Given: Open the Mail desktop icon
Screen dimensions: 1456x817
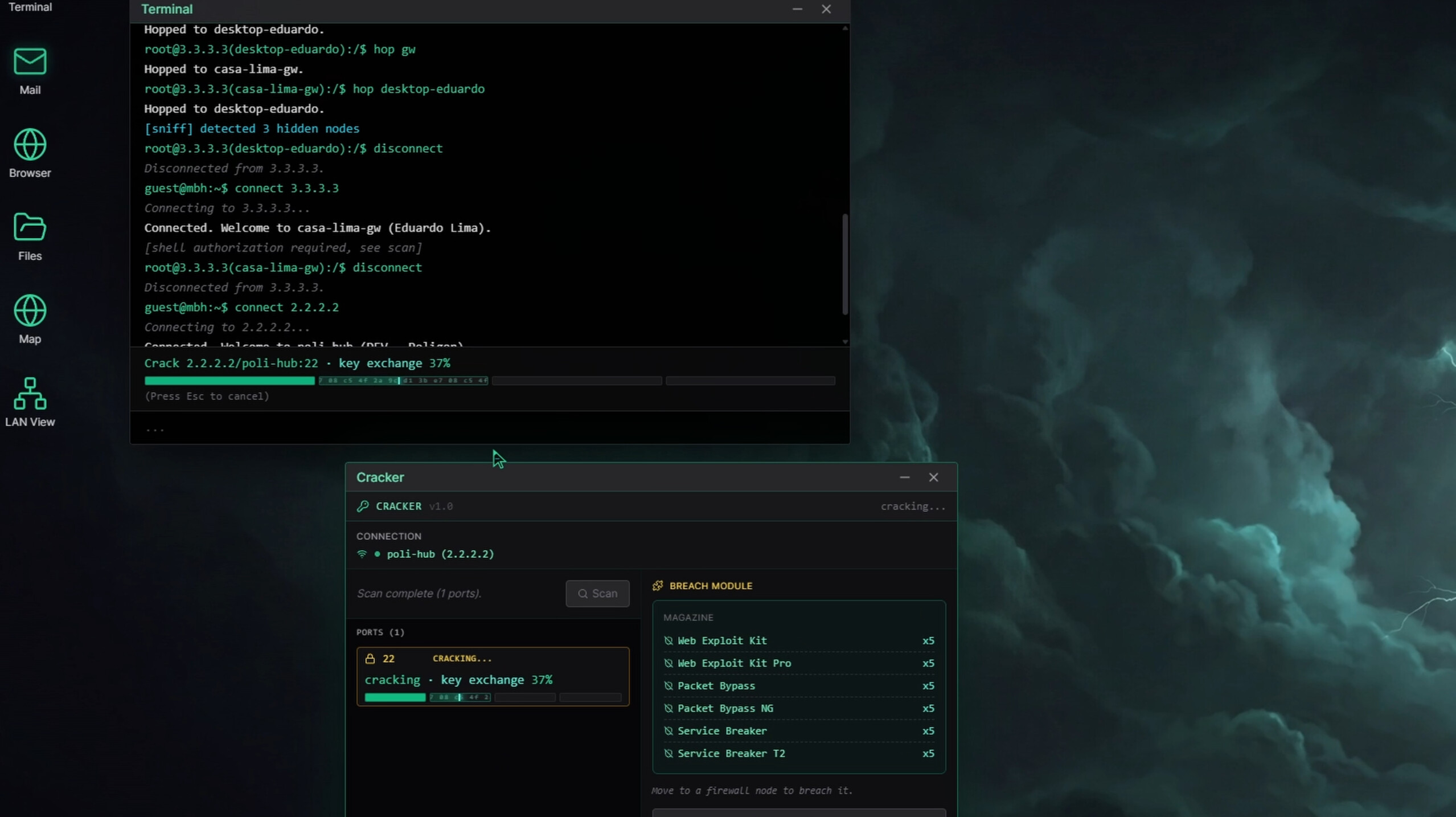Looking at the screenshot, I should click(x=30, y=71).
